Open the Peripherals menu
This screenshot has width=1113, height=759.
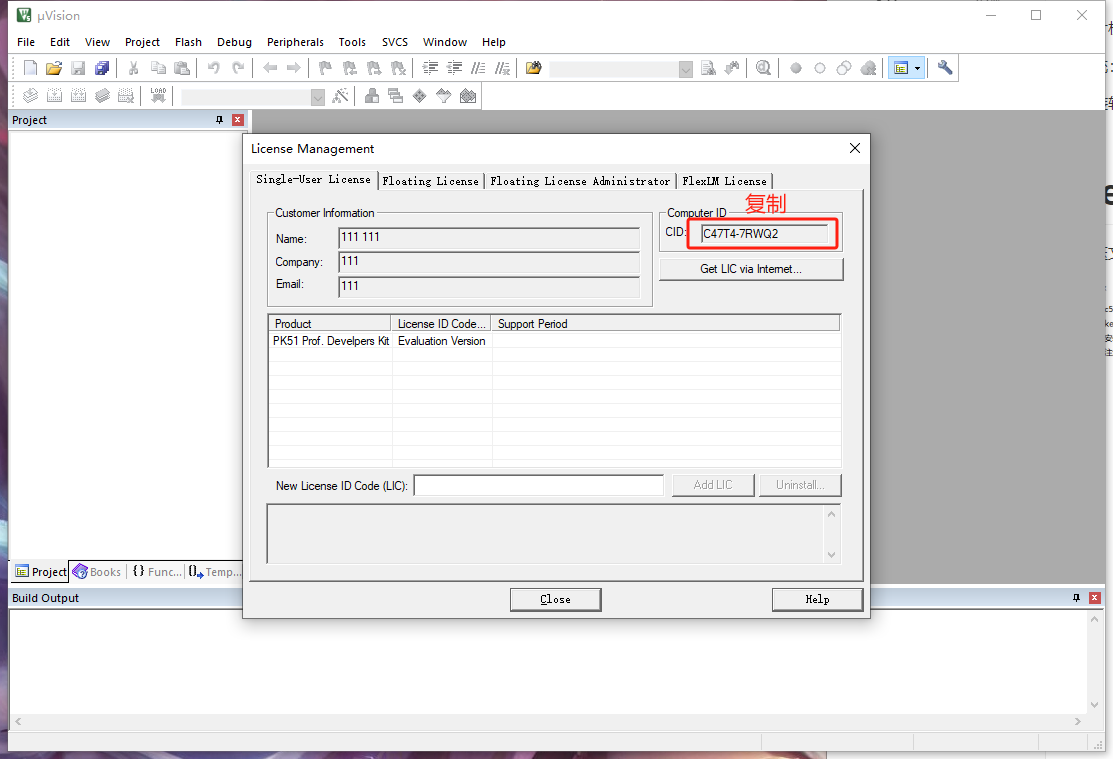pyautogui.click(x=295, y=42)
